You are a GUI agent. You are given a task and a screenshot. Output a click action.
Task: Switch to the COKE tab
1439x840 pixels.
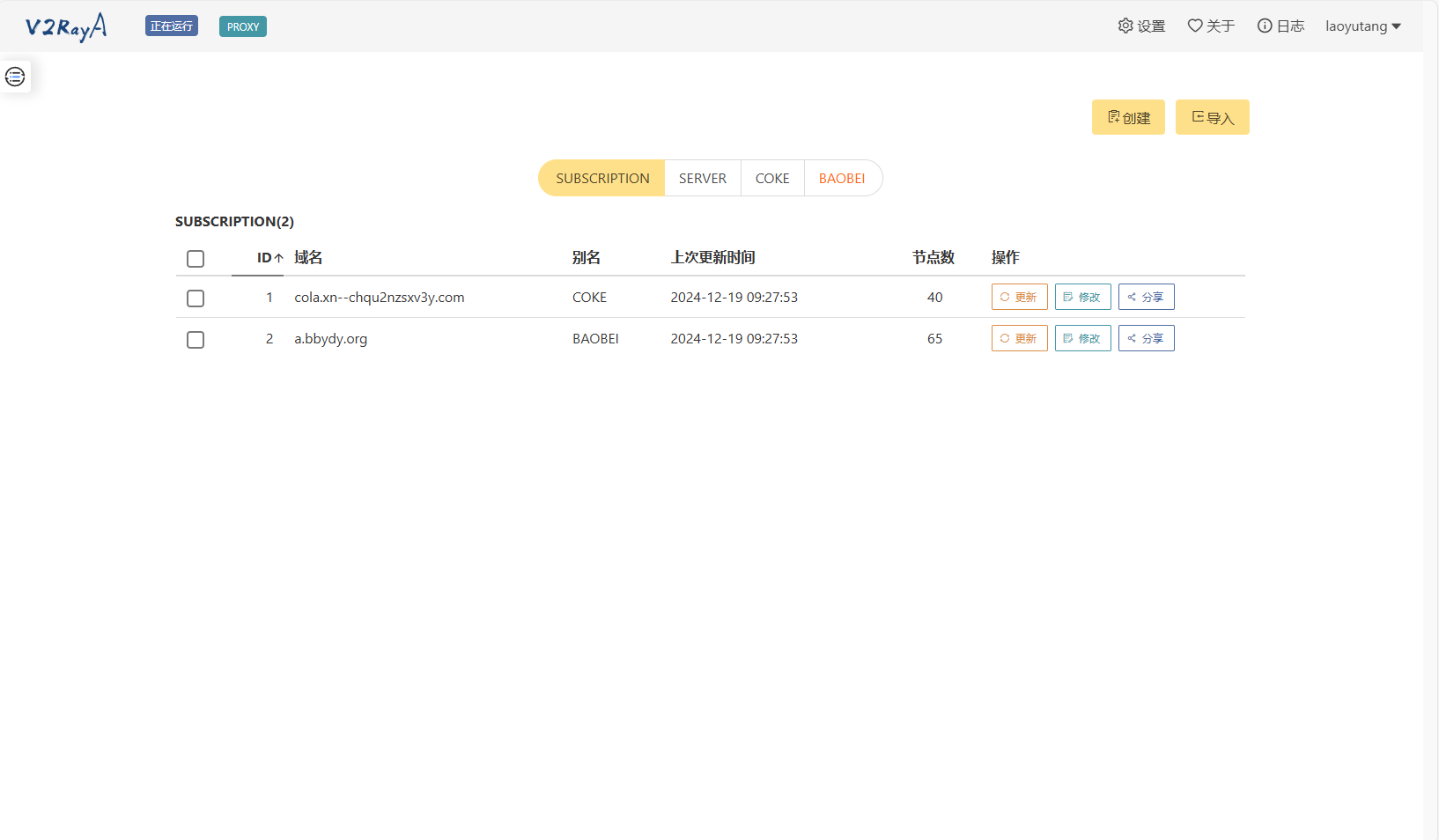point(772,178)
